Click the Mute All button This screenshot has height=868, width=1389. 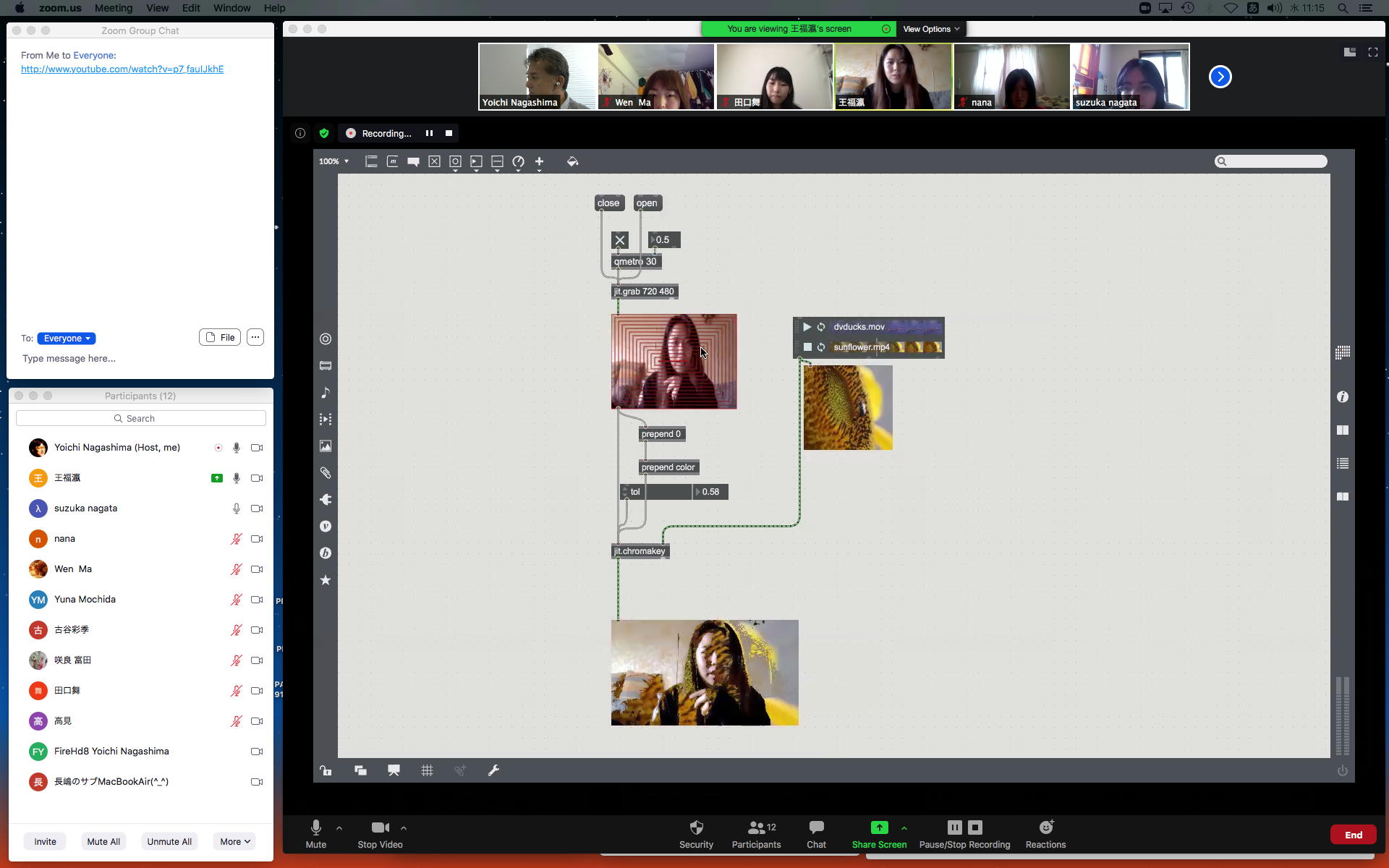tap(103, 841)
